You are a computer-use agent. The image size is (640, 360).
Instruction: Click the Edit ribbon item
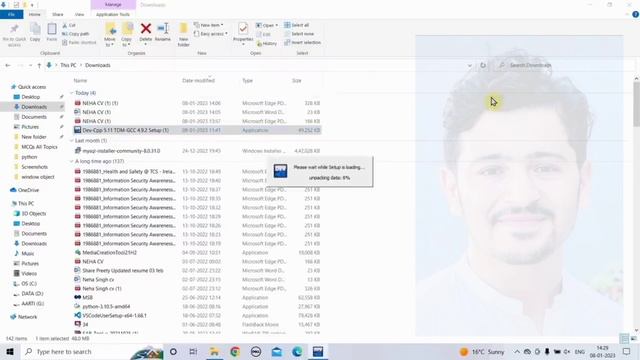click(264, 34)
